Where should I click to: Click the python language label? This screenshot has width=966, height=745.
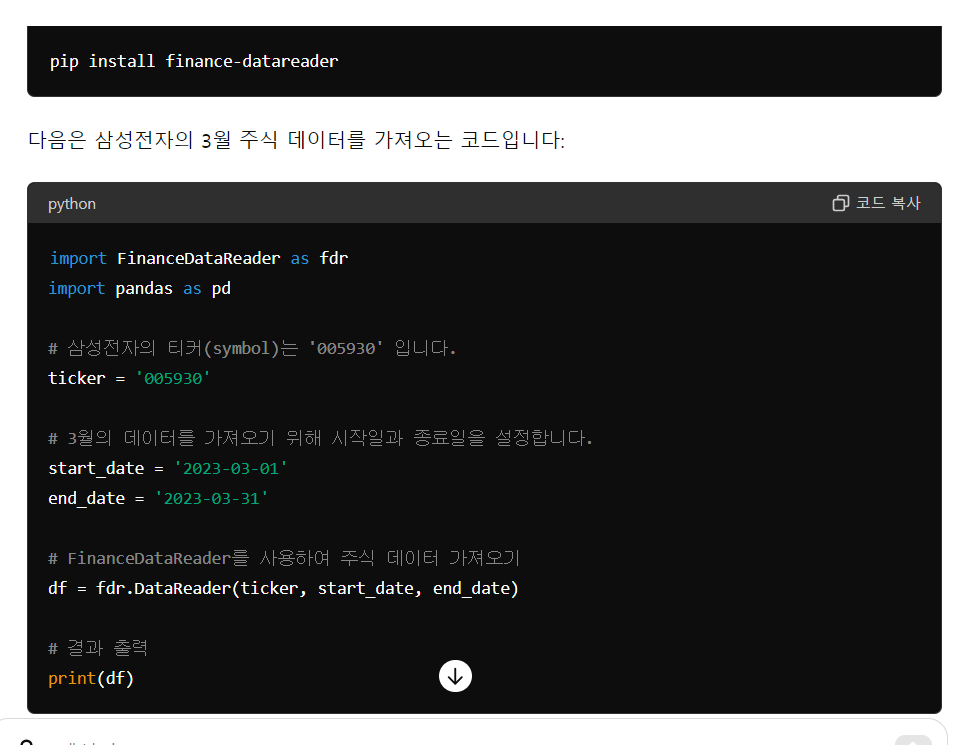pyautogui.click(x=72, y=203)
